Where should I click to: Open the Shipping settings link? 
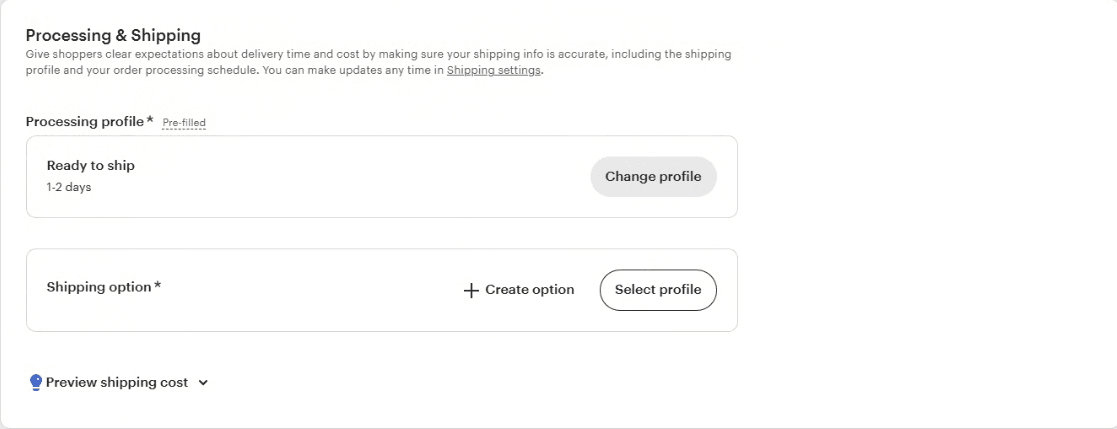[x=494, y=71]
